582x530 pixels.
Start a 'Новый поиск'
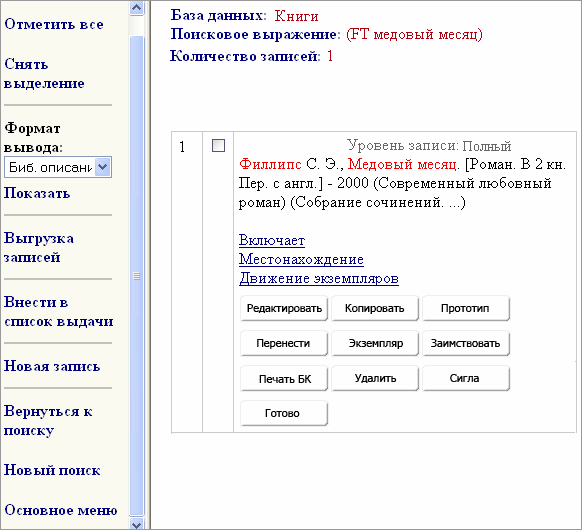tap(52, 470)
